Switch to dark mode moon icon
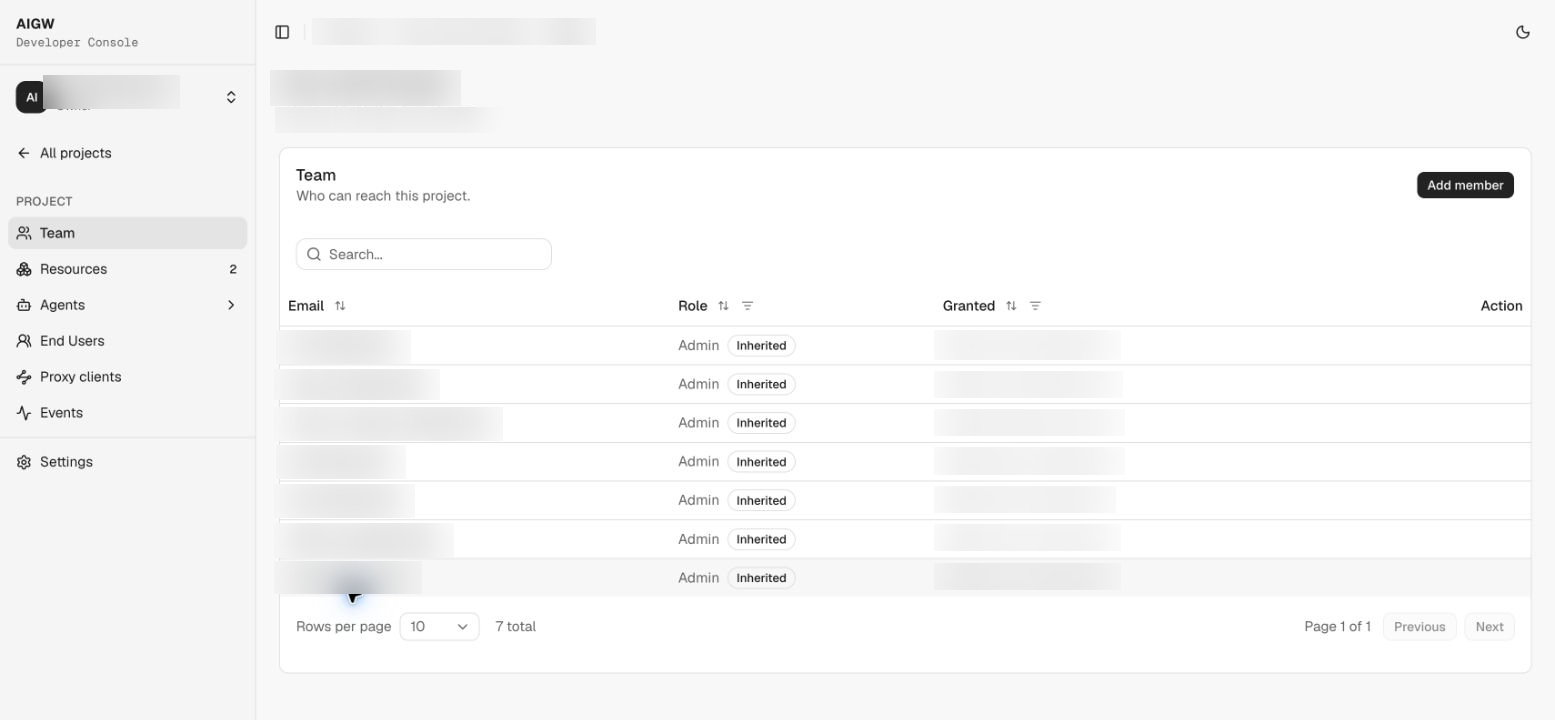 [x=1523, y=32]
